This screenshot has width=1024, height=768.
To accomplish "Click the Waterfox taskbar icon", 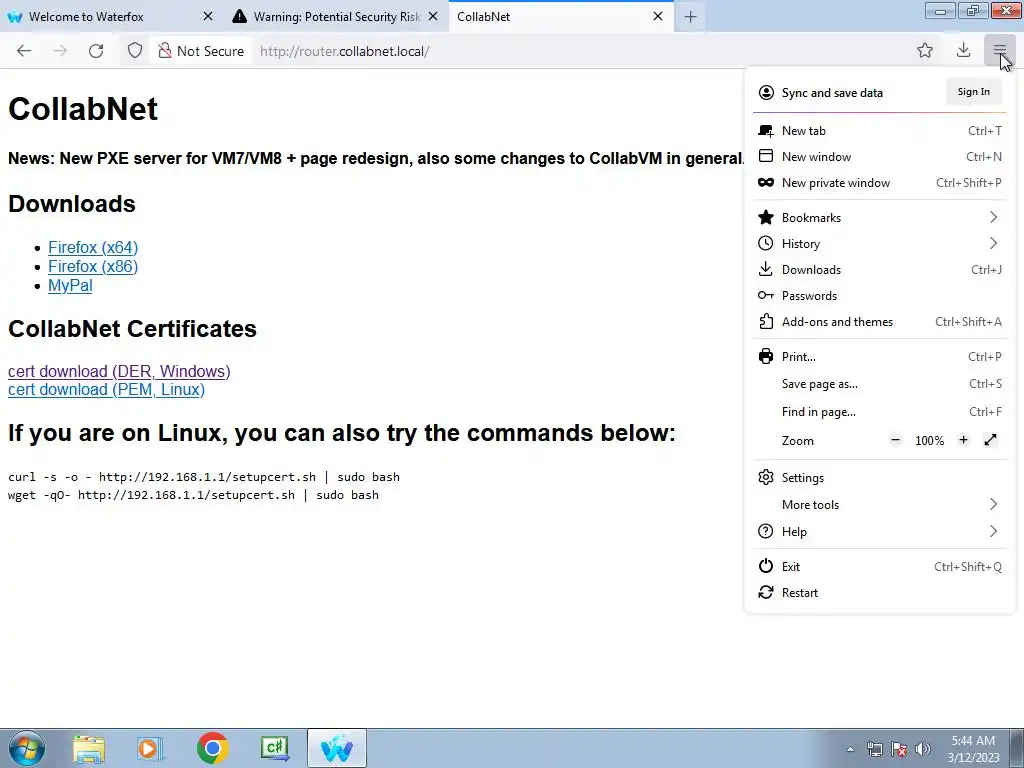I will coord(336,748).
